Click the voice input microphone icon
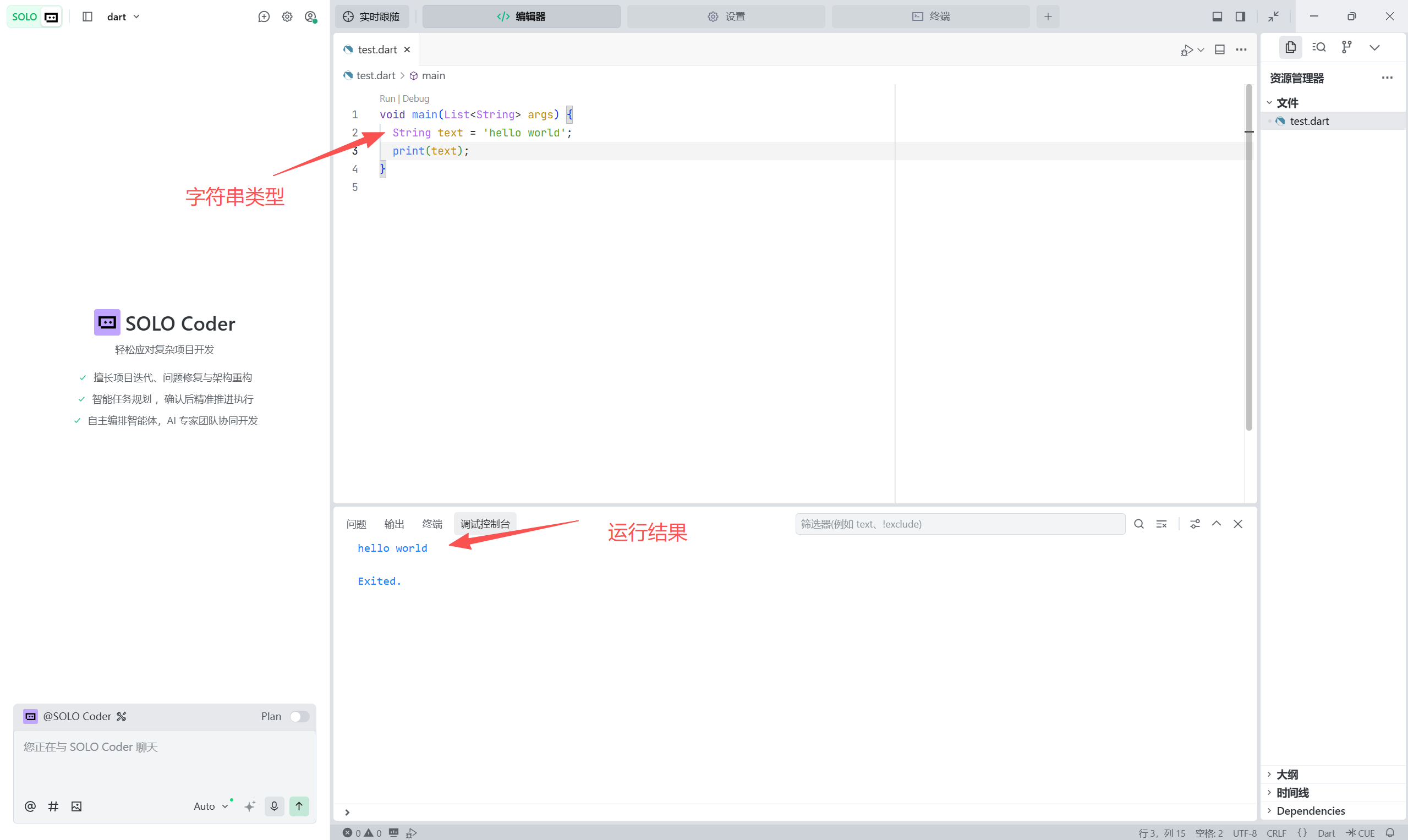Screen dimensions: 1408x840 (x=274, y=805)
